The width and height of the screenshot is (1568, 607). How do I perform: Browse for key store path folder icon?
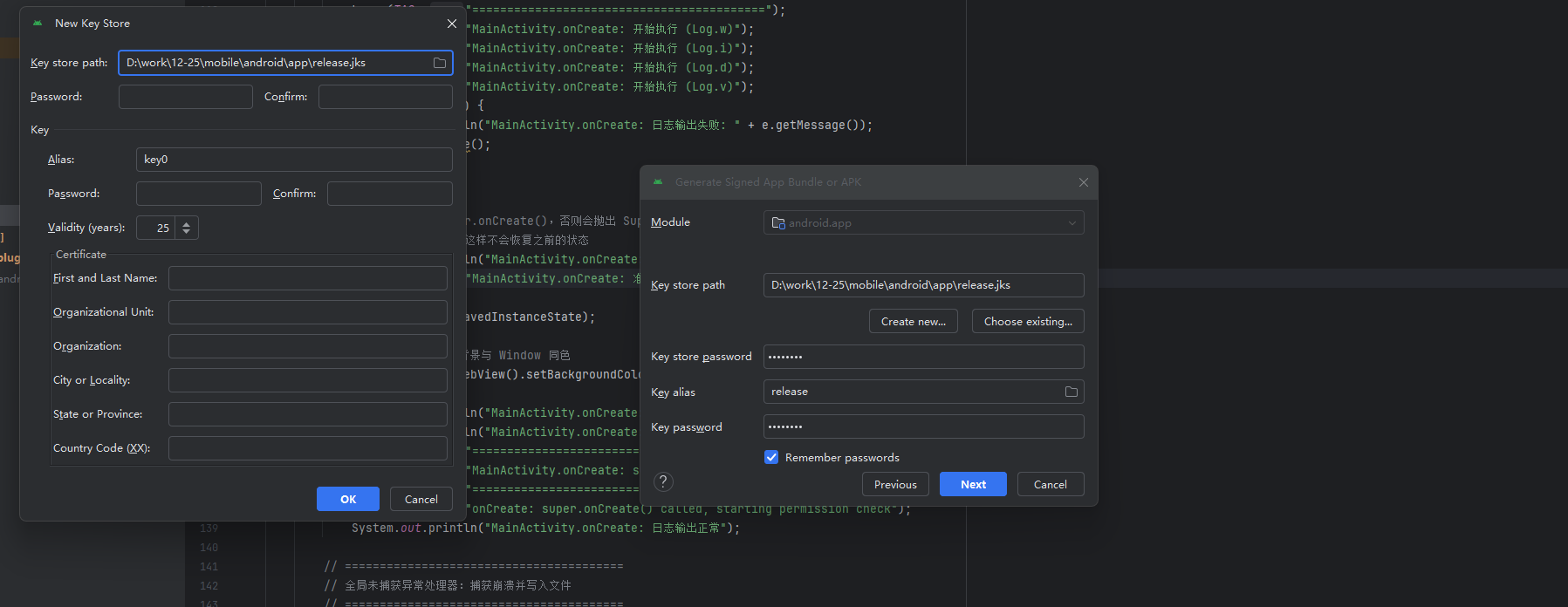coord(440,63)
